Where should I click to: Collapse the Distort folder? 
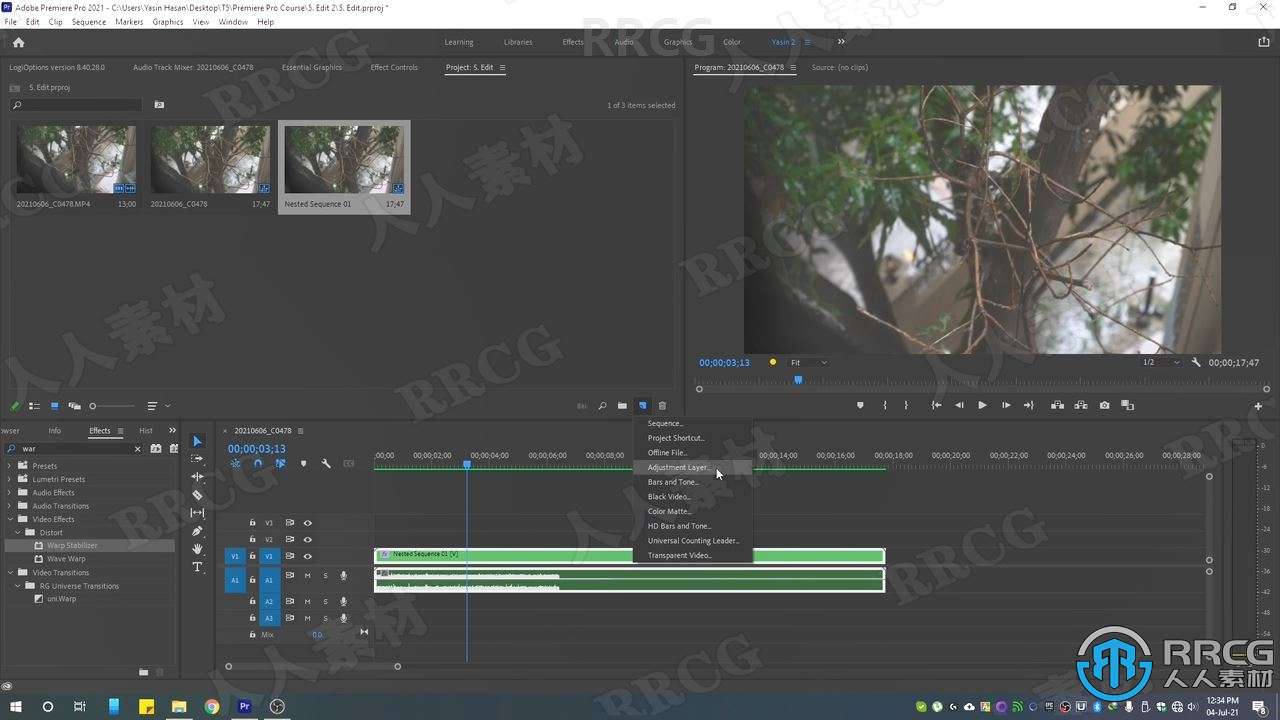click(x=17, y=532)
